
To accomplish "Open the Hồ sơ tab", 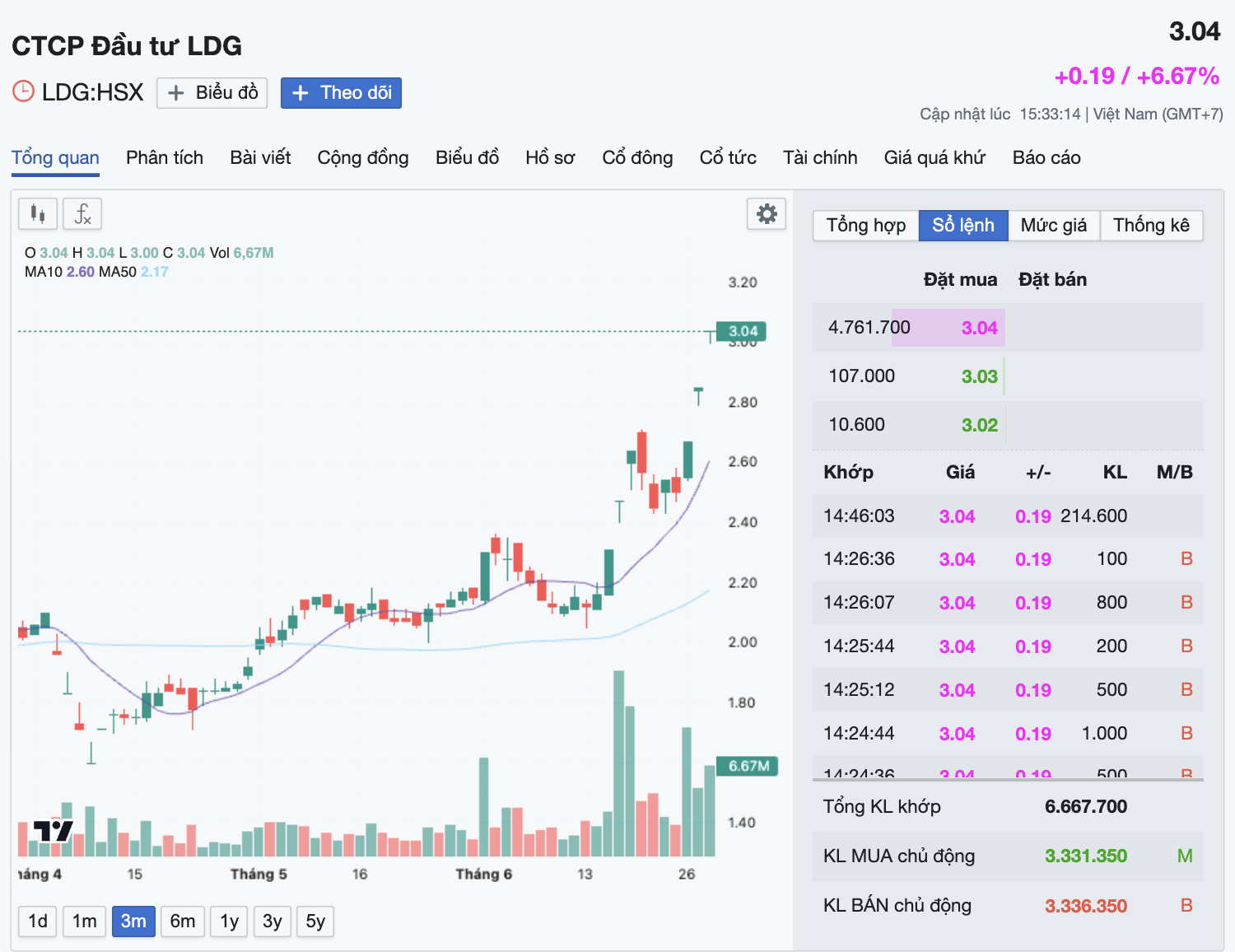I will pos(550,157).
